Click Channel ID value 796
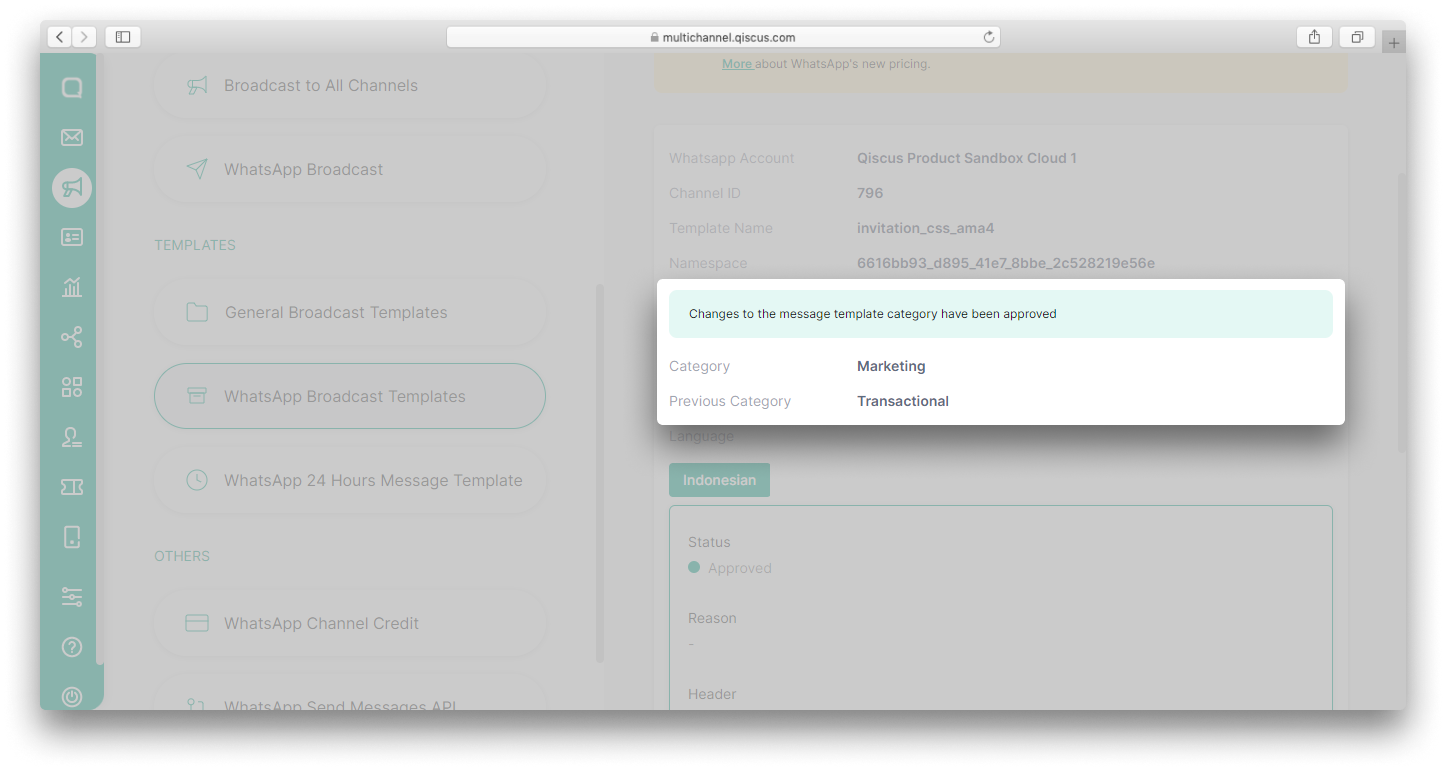 (870, 194)
